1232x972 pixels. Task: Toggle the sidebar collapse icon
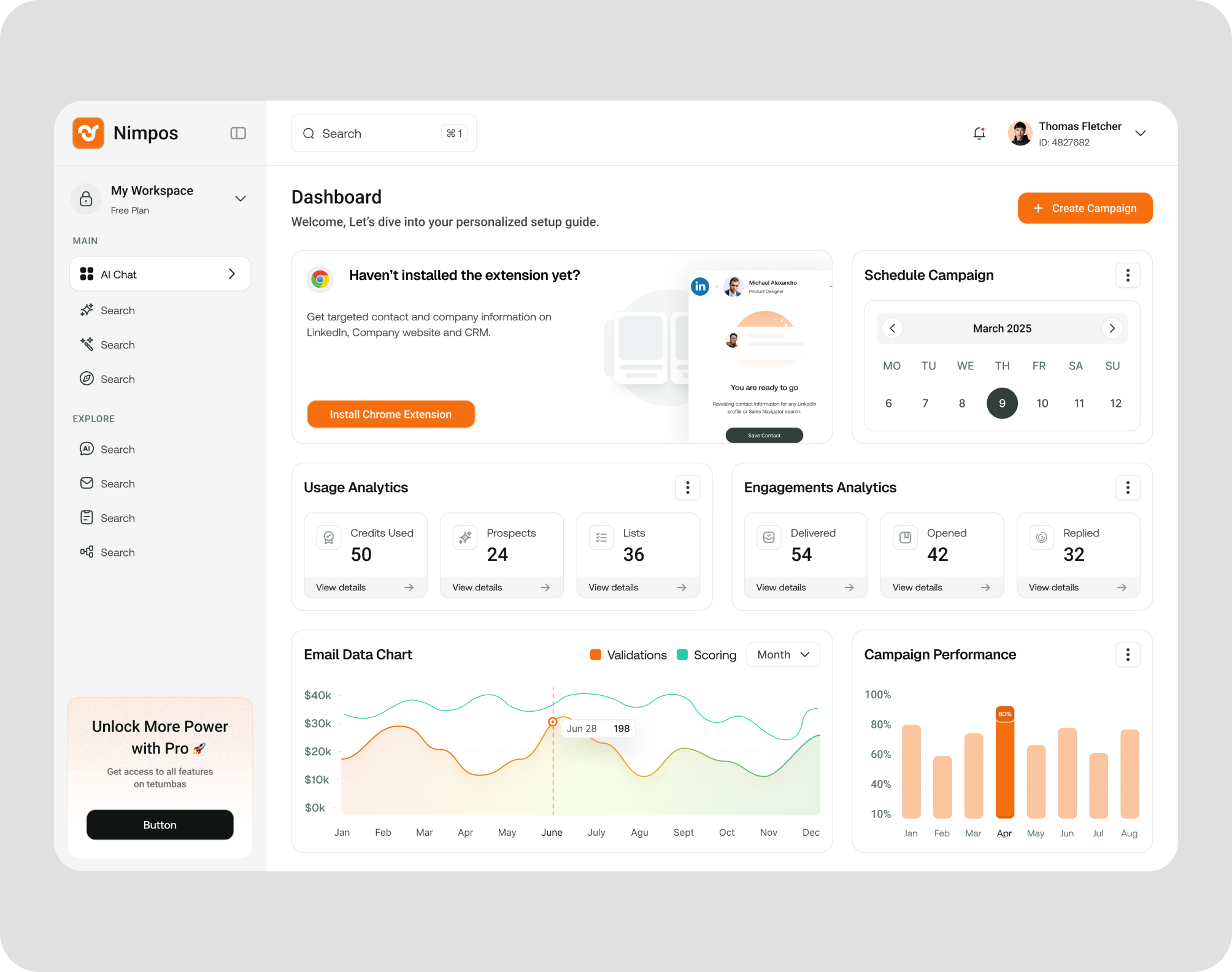point(238,133)
